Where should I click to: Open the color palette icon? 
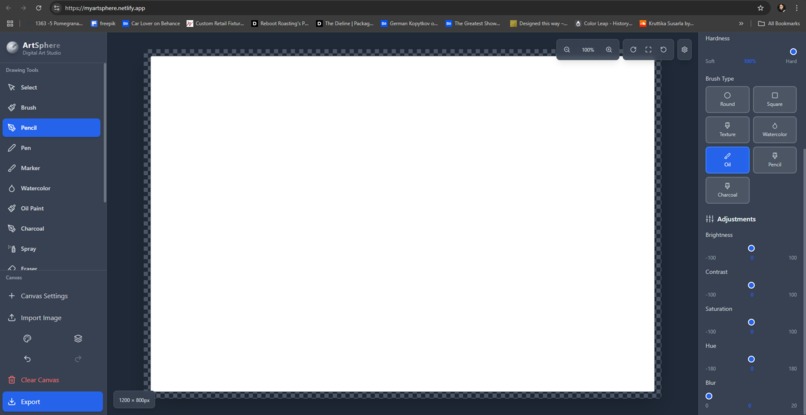28,338
